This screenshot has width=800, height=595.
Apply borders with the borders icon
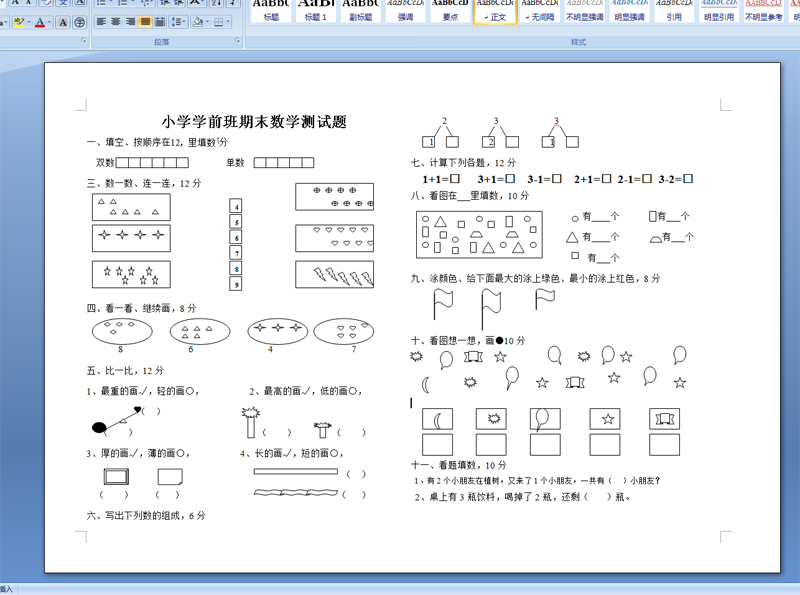[218, 21]
